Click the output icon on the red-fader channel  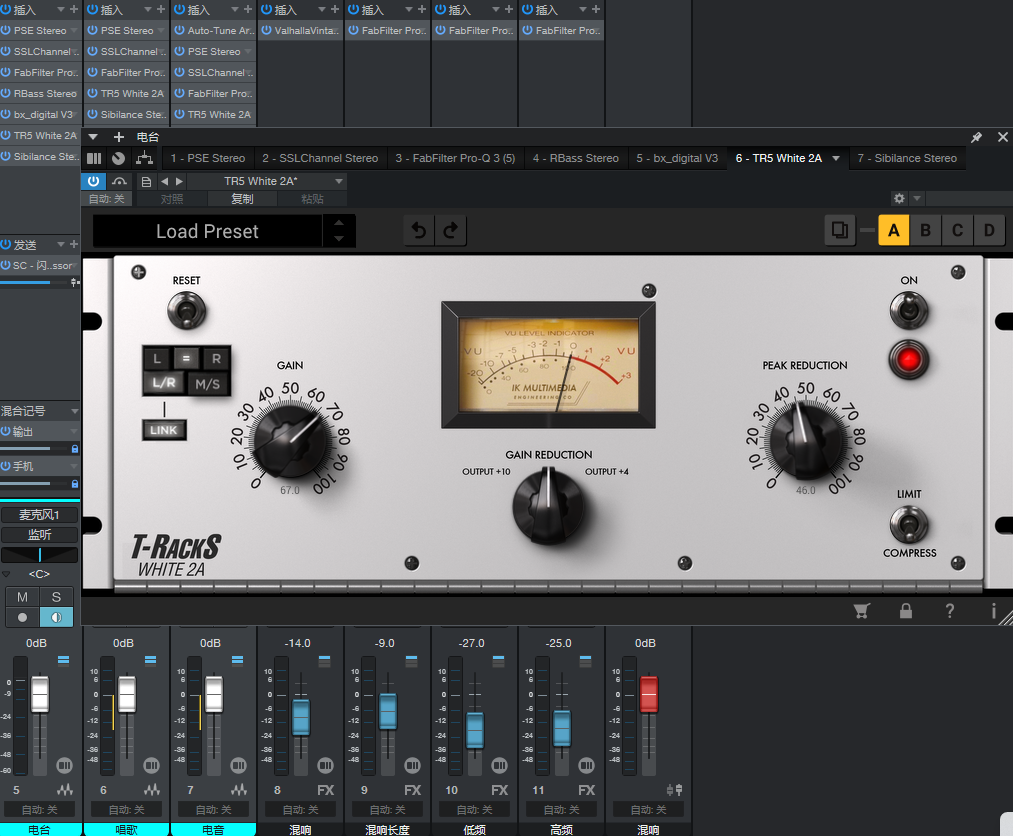(x=674, y=789)
